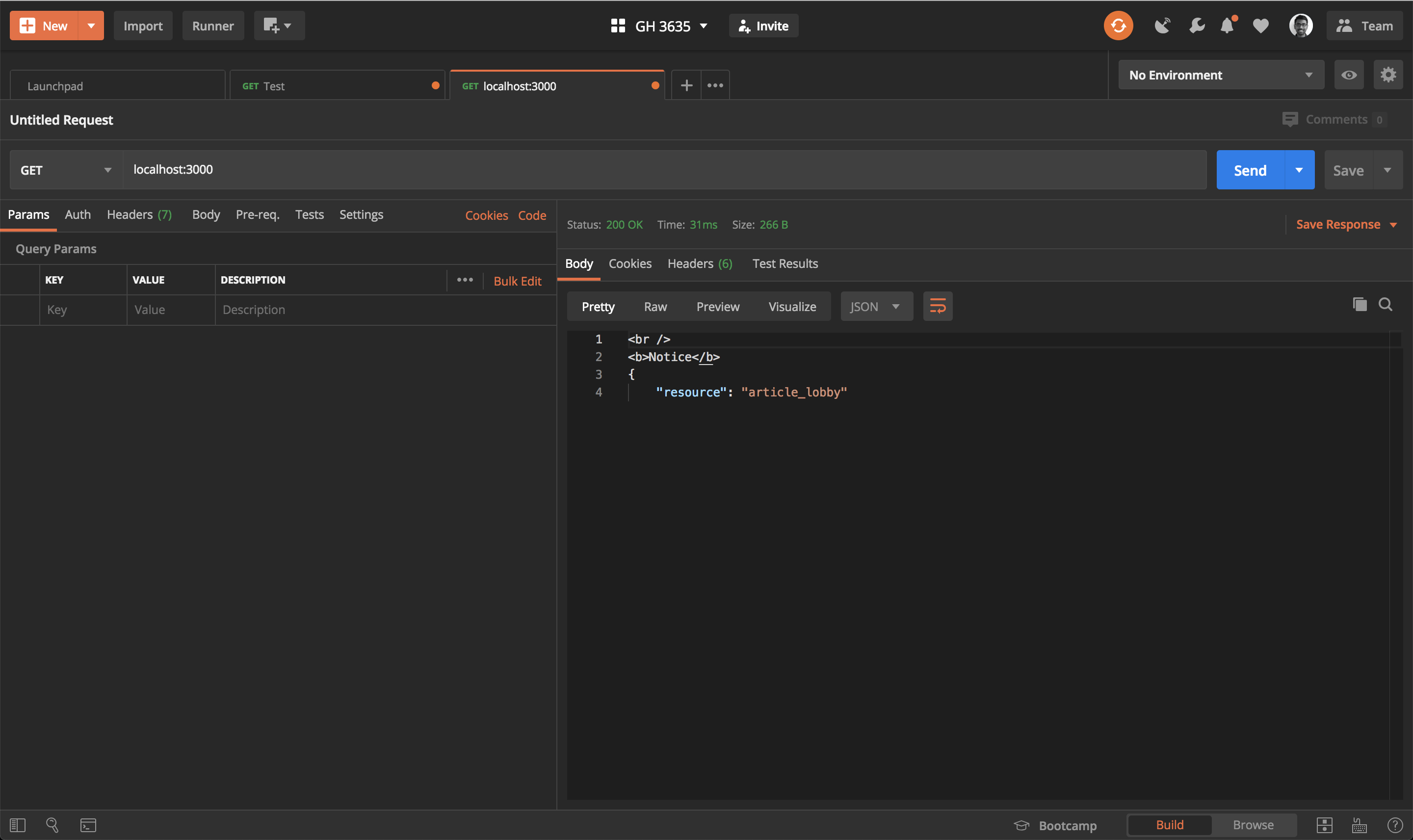The height and width of the screenshot is (840, 1413).
Task: Open the No Environment dropdown
Action: coord(1220,74)
